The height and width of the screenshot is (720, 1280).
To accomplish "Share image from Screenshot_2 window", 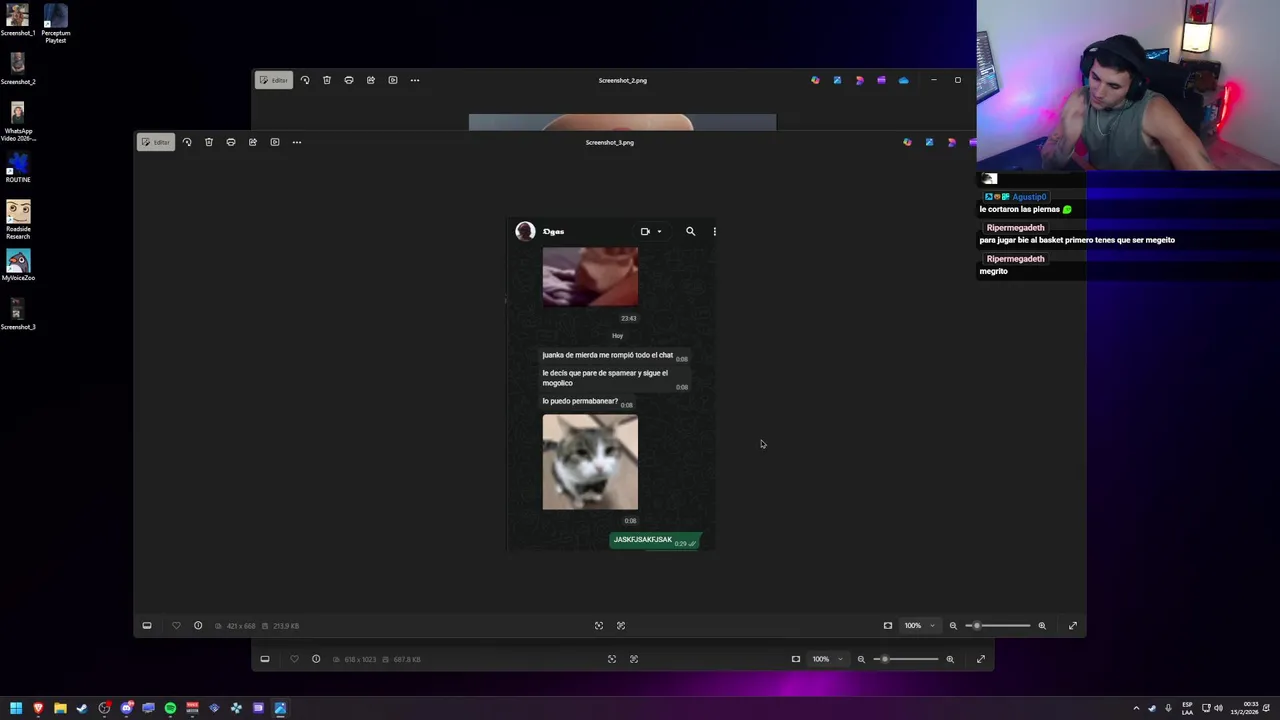I will point(371,80).
